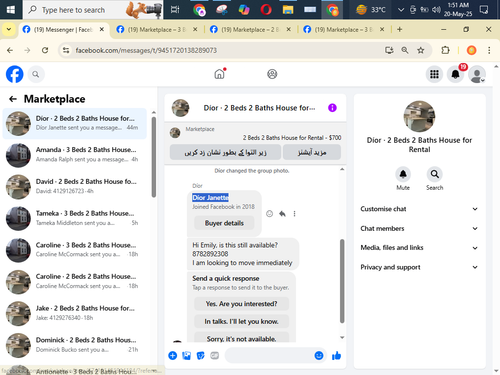Click the Urdu mark as pending button
Image resolution: width=500 pixels, height=375 pixels.
225,152
